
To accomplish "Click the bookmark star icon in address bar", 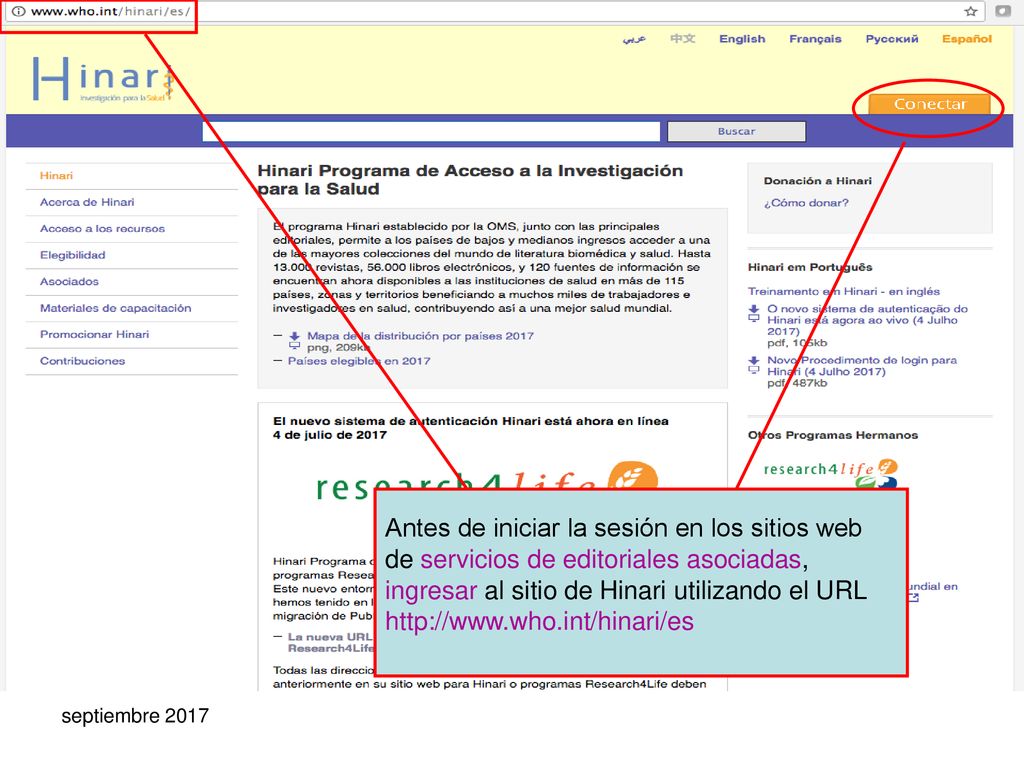I will [971, 11].
